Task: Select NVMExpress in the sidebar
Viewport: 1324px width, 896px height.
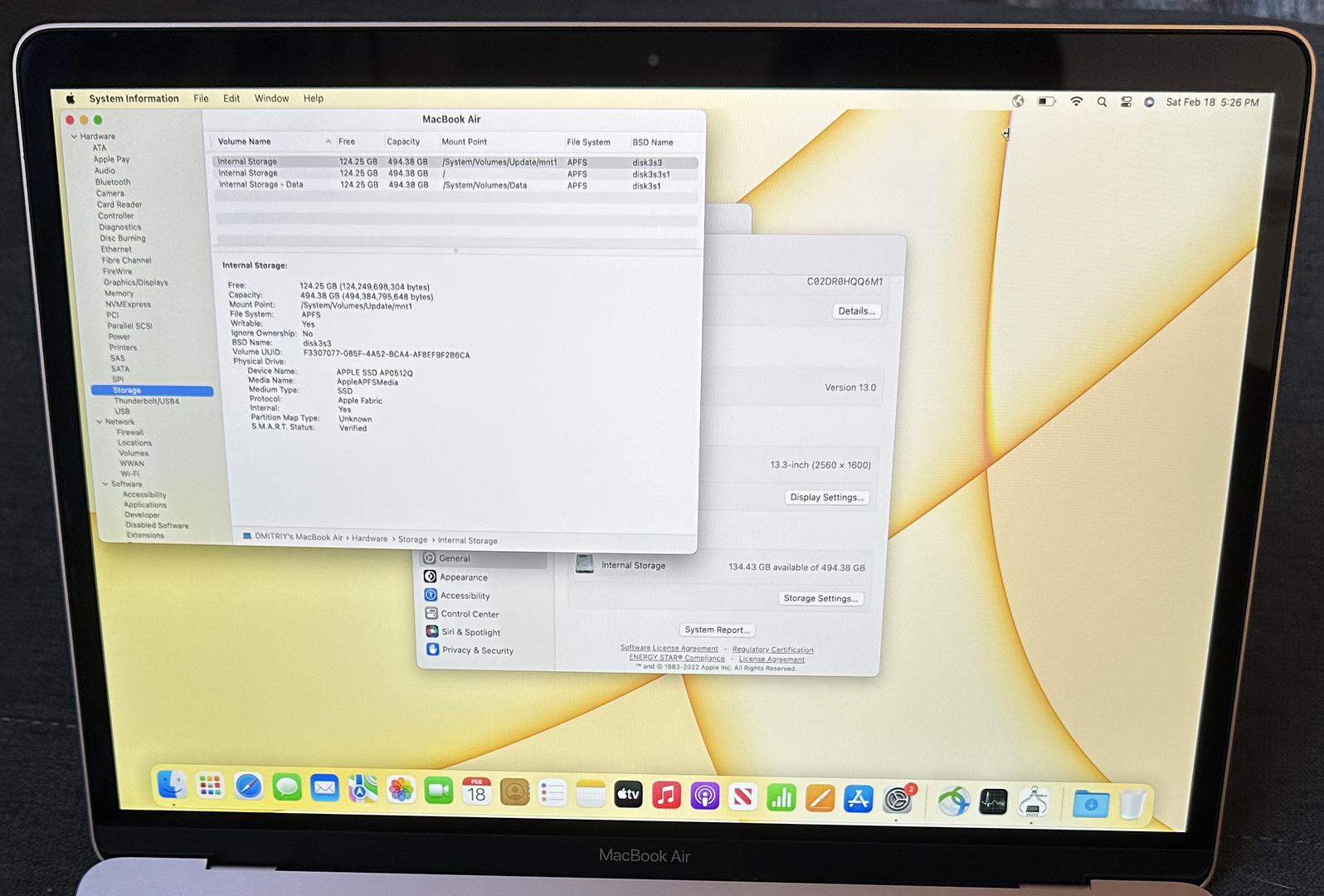Action: click(x=128, y=304)
